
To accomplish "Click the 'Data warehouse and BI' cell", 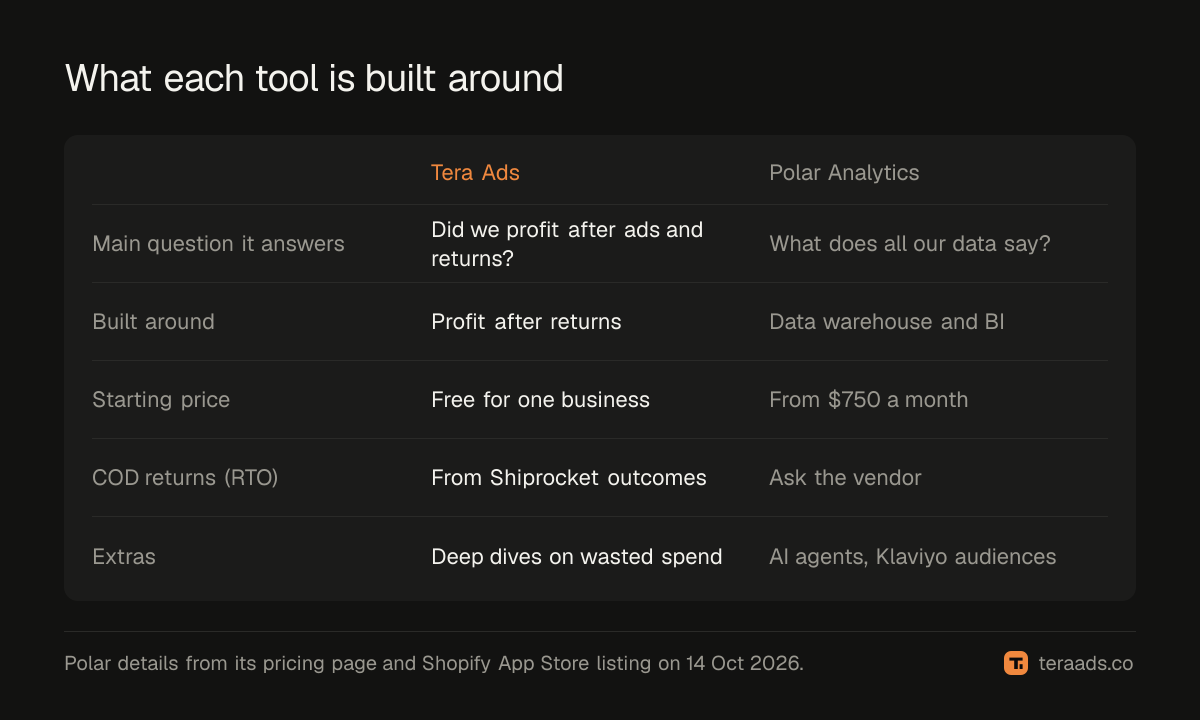I will coord(887,322).
